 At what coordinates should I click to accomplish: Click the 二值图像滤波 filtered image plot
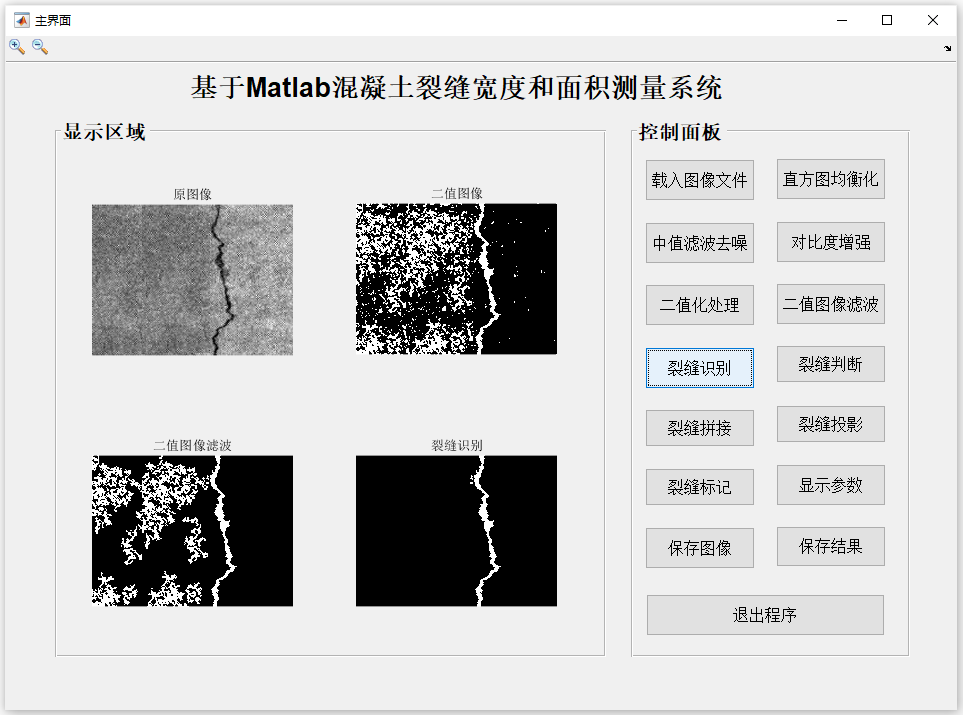192,531
